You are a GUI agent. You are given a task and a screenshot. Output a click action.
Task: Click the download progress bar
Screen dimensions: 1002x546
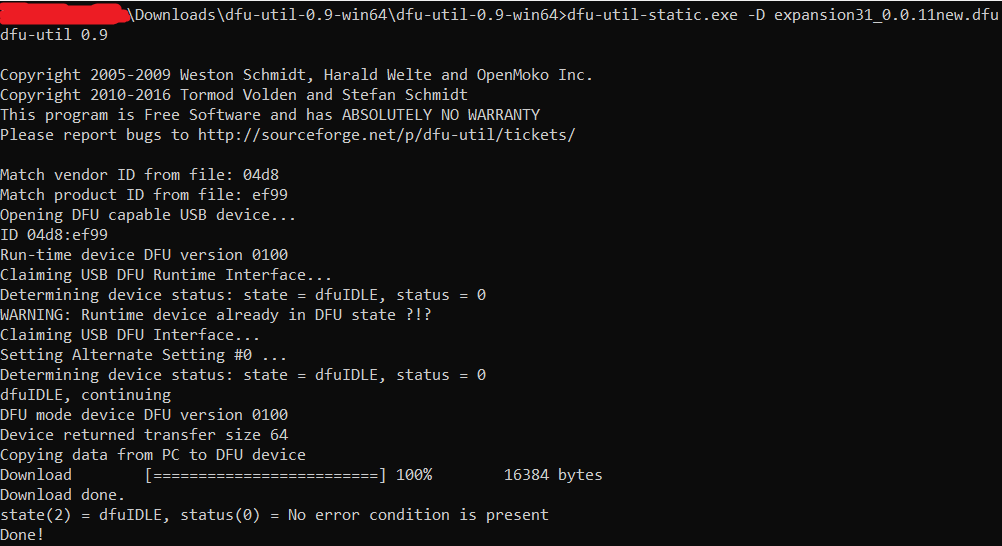point(265,475)
